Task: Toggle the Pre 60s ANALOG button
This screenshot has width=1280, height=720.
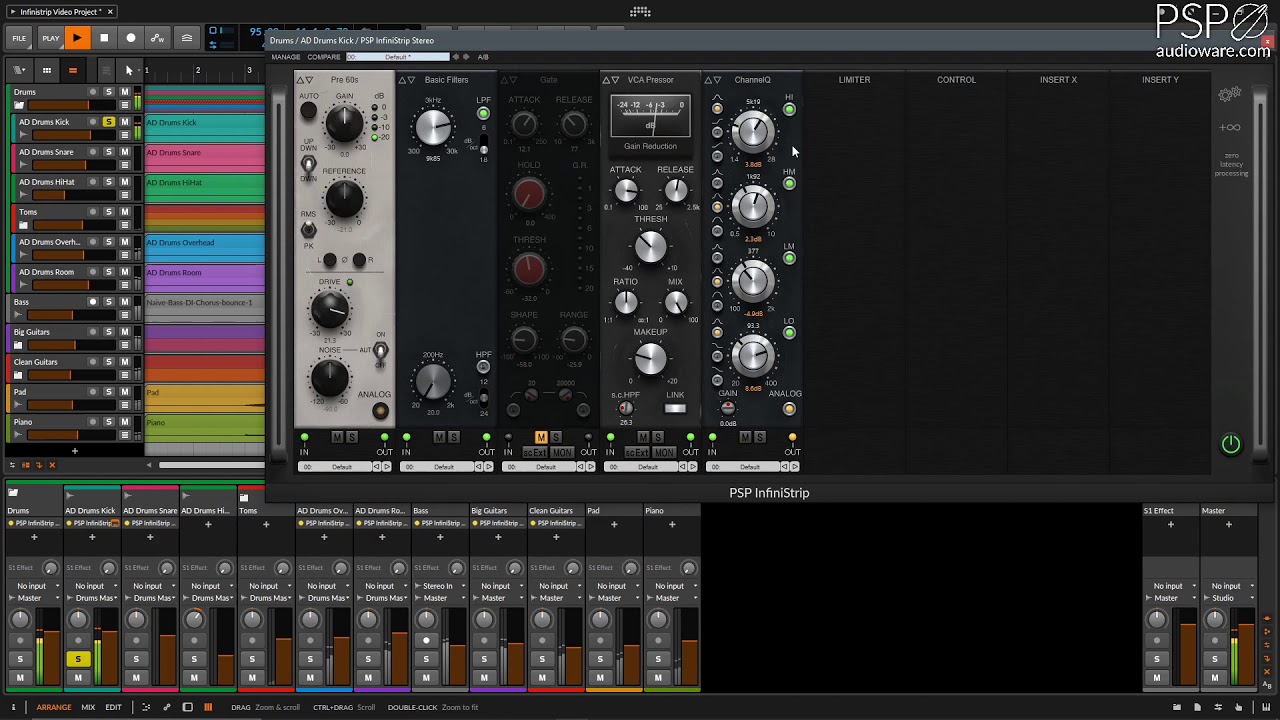Action: tap(380, 411)
